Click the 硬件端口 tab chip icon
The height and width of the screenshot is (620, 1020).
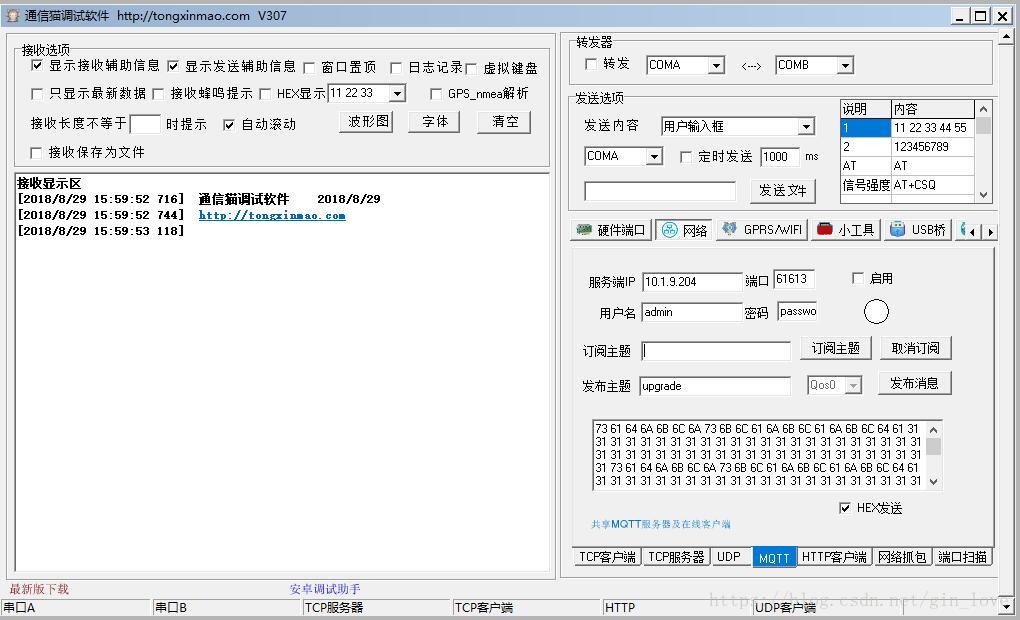click(584, 230)
